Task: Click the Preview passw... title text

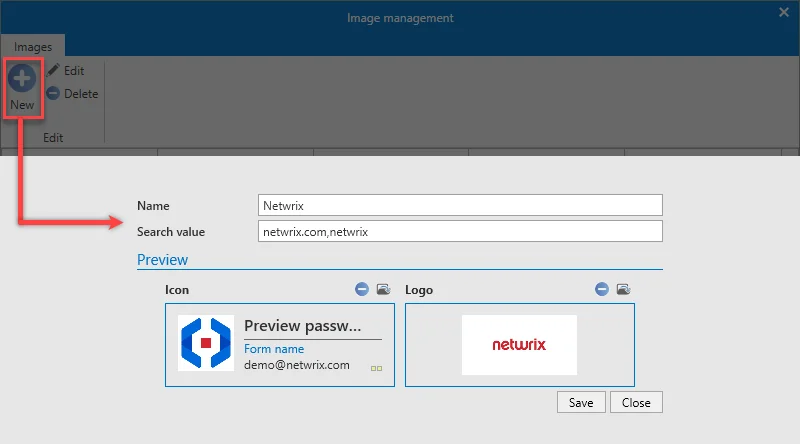Action: pos(303,326)
